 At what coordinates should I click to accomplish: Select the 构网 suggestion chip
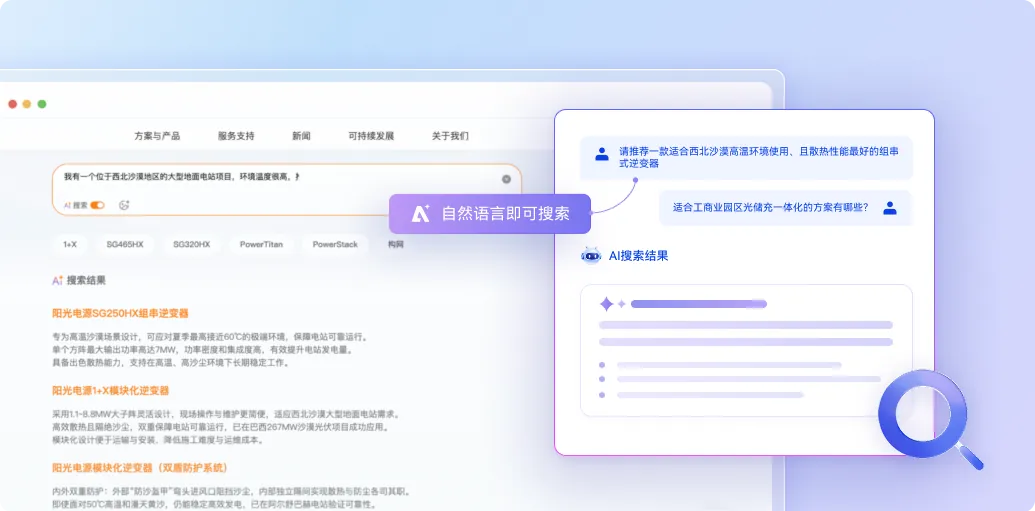395,244
